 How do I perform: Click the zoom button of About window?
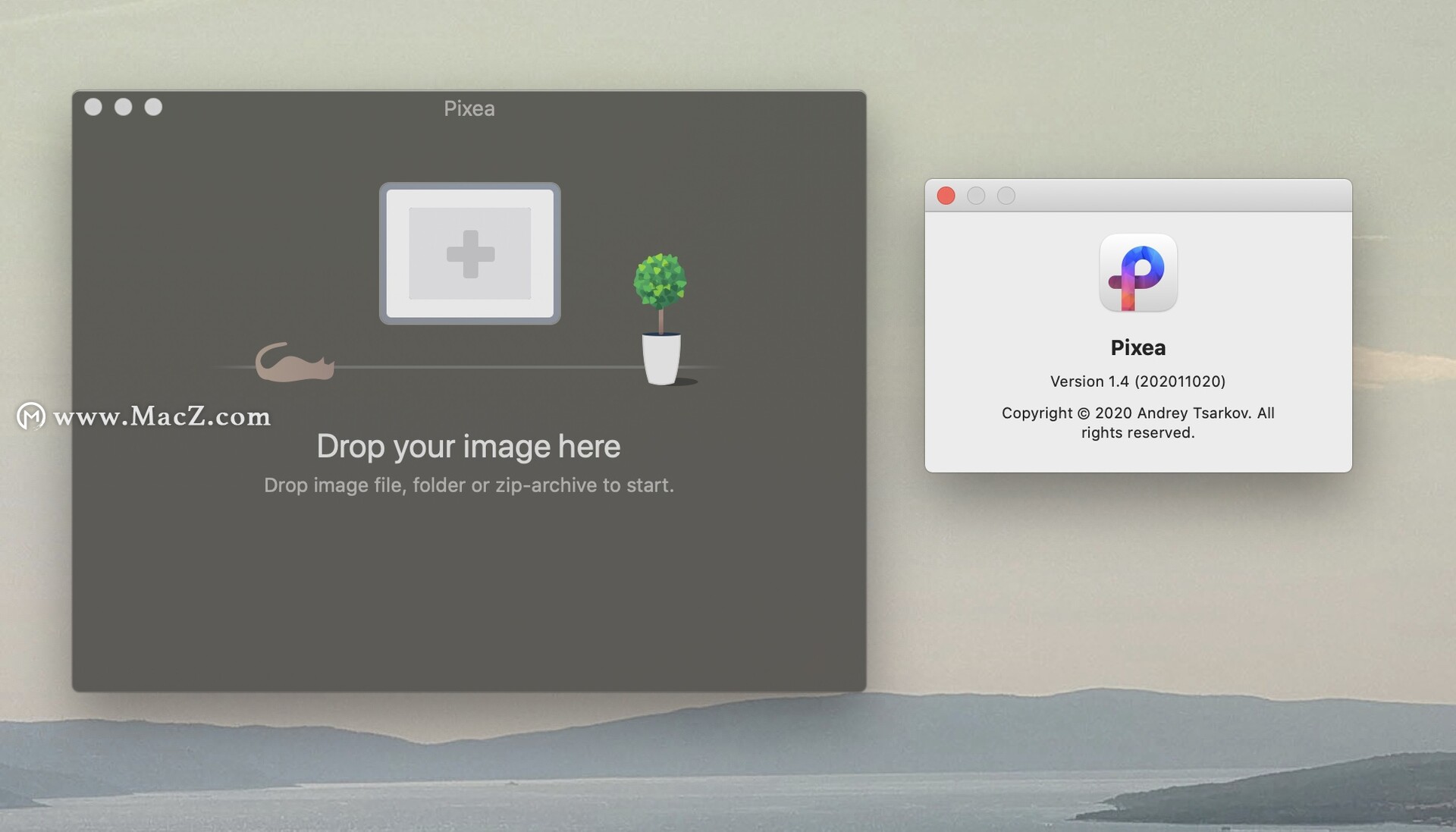coord(1006,196)
